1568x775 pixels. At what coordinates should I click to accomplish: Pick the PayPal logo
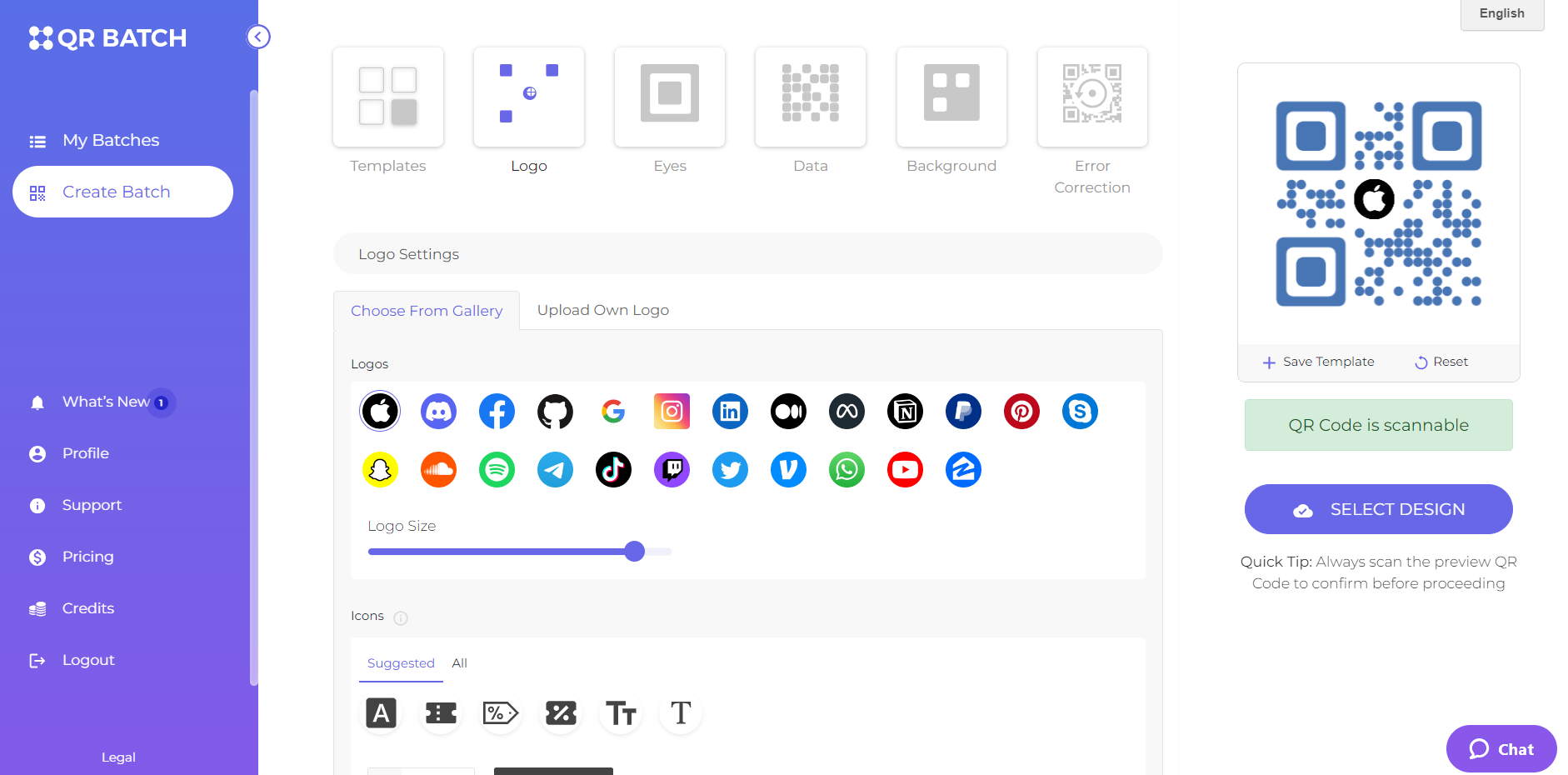pyautogui.click(x=963, y=412)
